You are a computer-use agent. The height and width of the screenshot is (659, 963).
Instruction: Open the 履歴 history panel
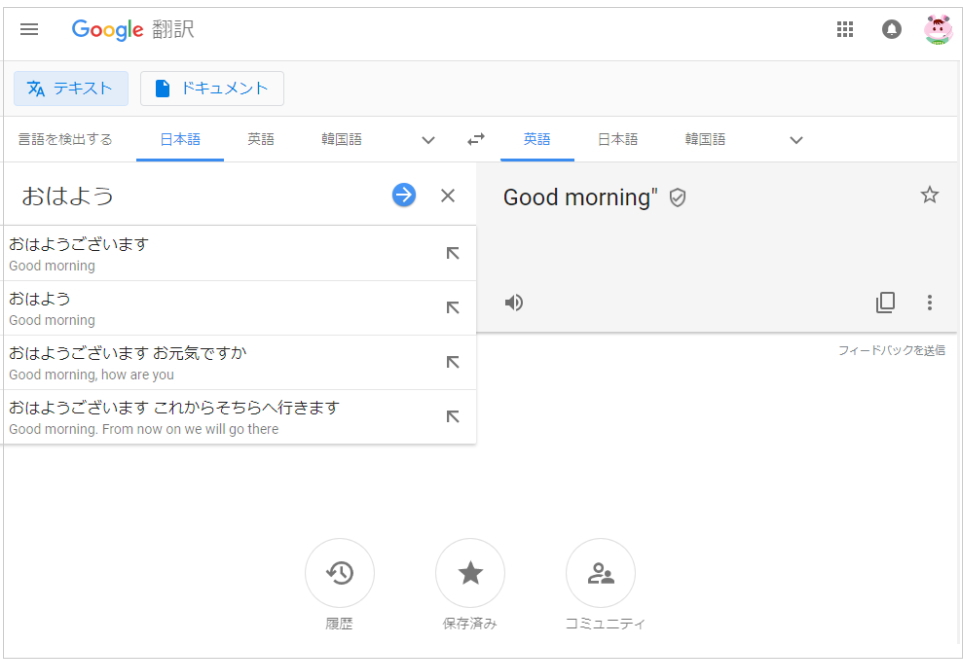(340, 573)
